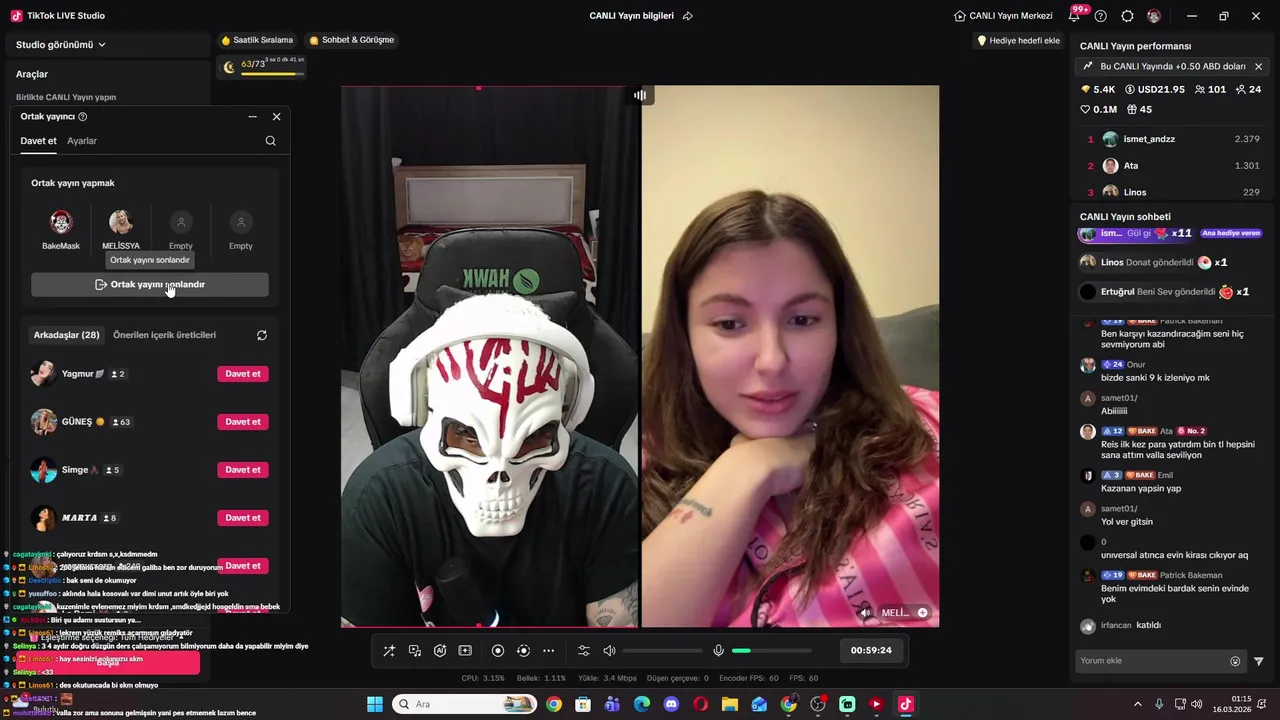This screenshot has height=720, width=1280.
Task: Close the Ortak yayıncı panel
Action: [x=277, y=117]
